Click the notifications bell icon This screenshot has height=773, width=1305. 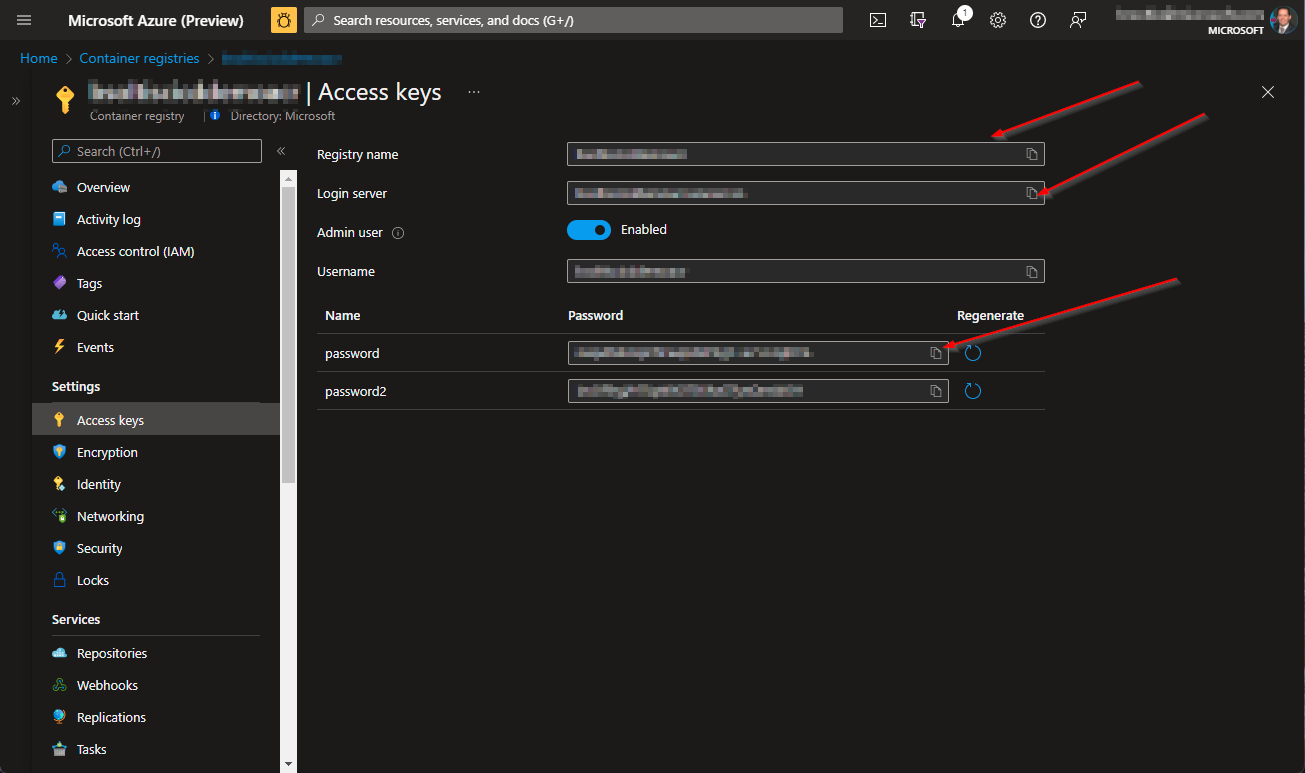coord(958,20)
